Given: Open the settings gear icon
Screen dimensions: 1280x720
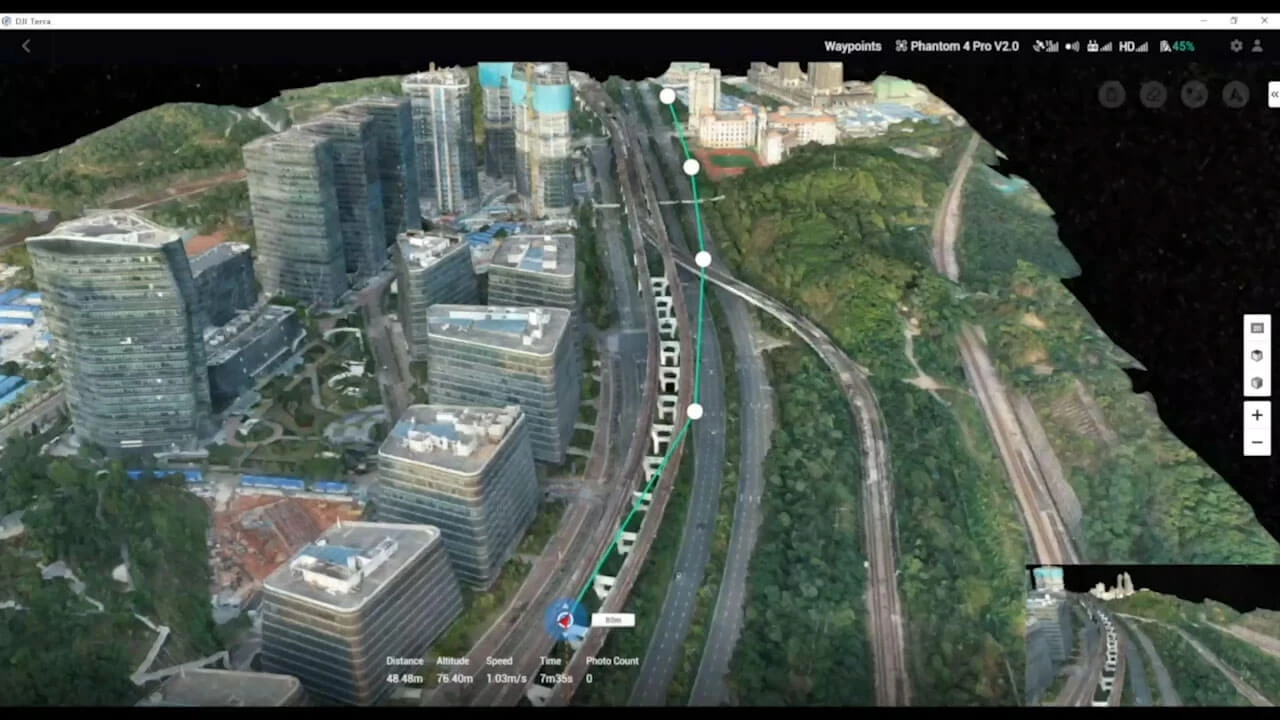Looking at the screenshot, I should pyautogui.click(x=1236, y=46).
